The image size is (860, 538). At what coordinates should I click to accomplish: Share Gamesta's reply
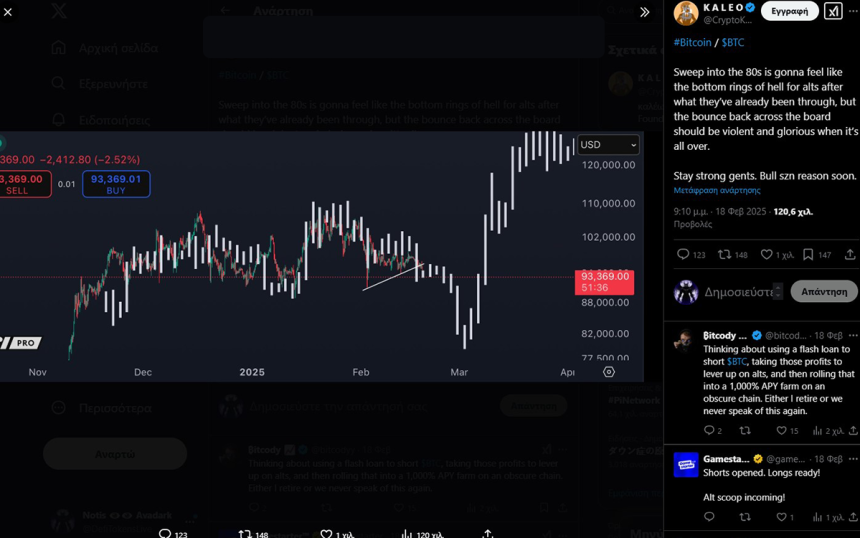click(x=853, y=517)
